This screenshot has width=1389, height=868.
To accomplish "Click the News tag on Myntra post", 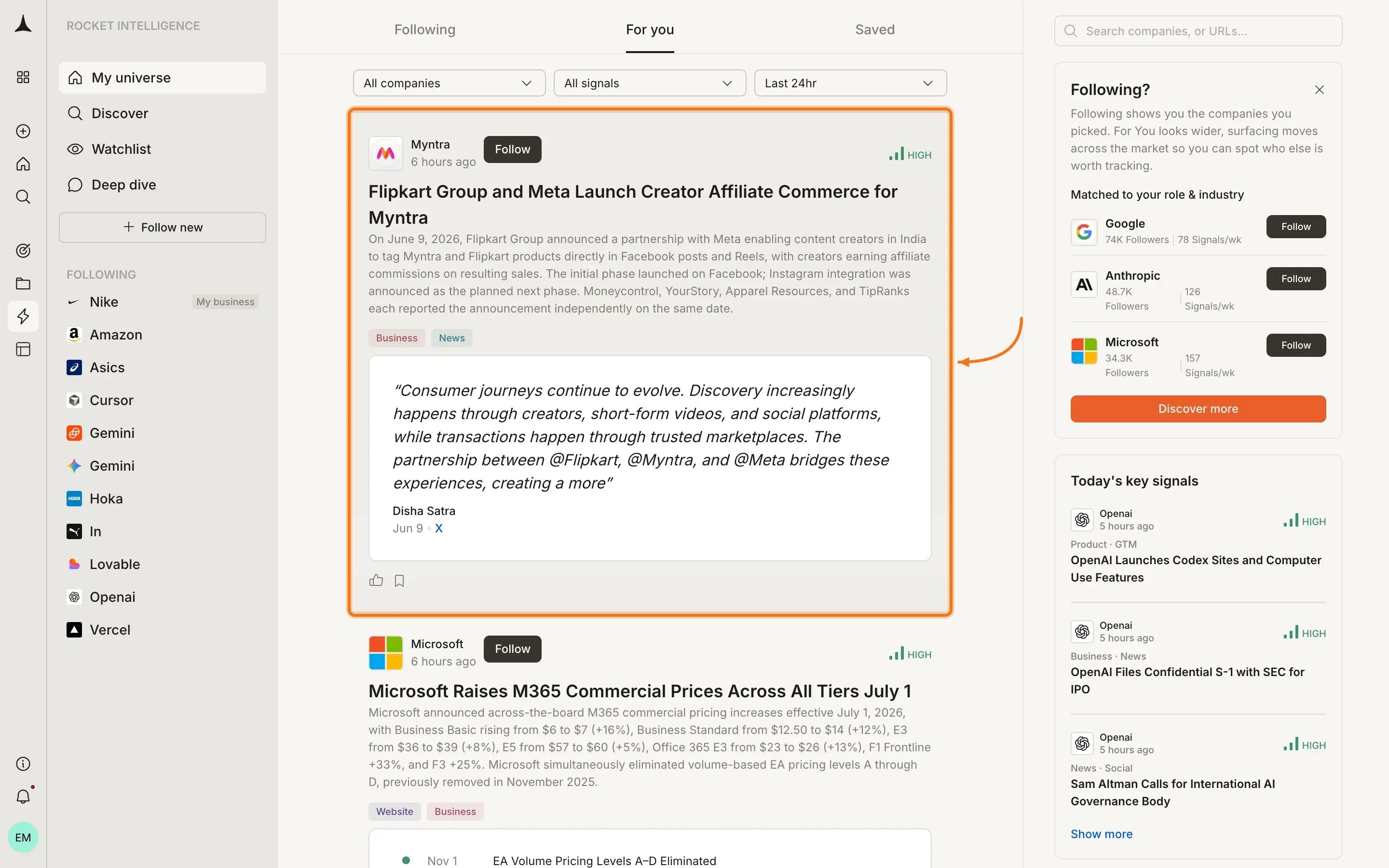I will pyautogui.click(x=452, y=338).
